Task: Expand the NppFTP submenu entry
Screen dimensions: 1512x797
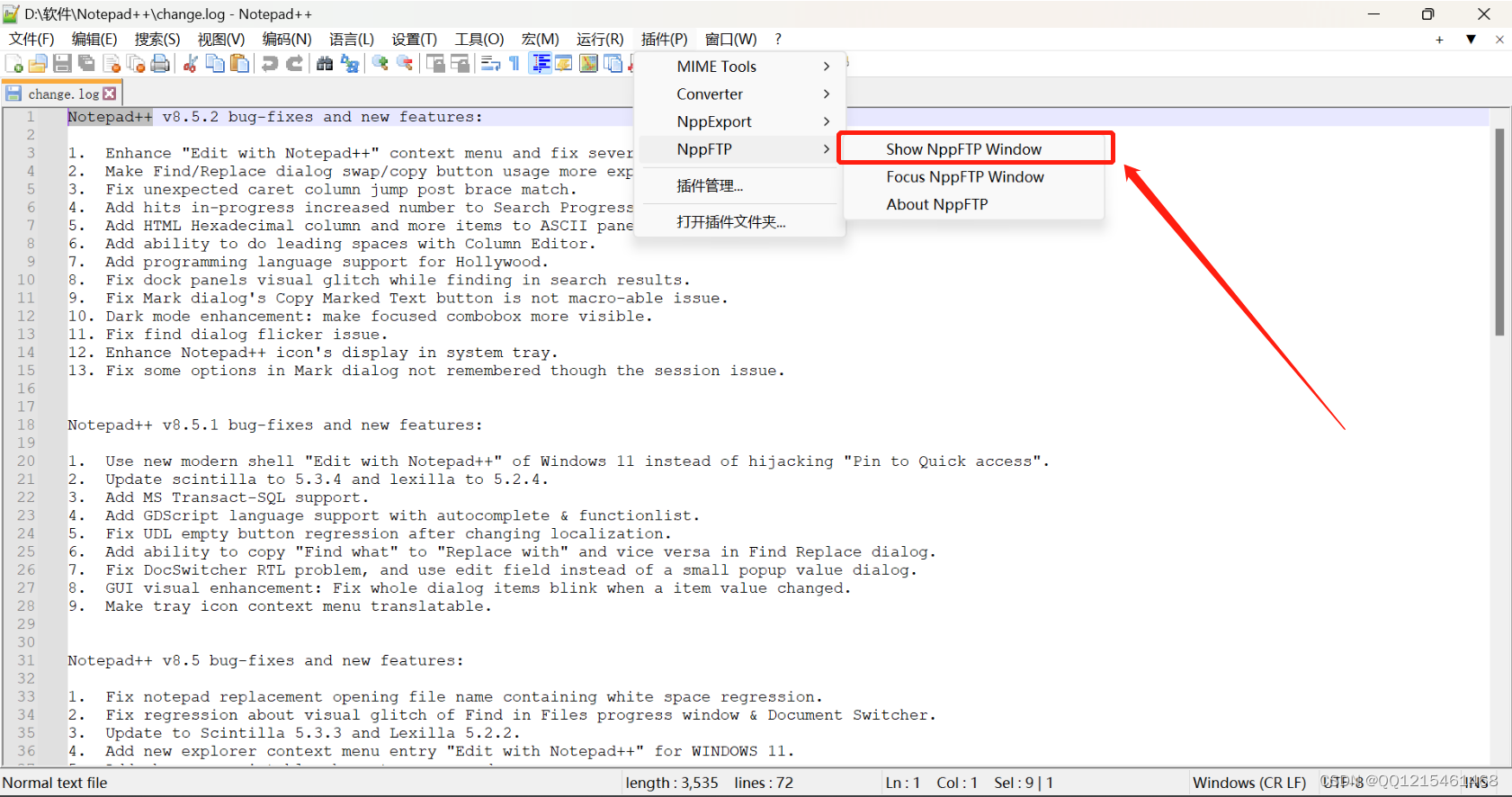Action: [x=739, y=149]
